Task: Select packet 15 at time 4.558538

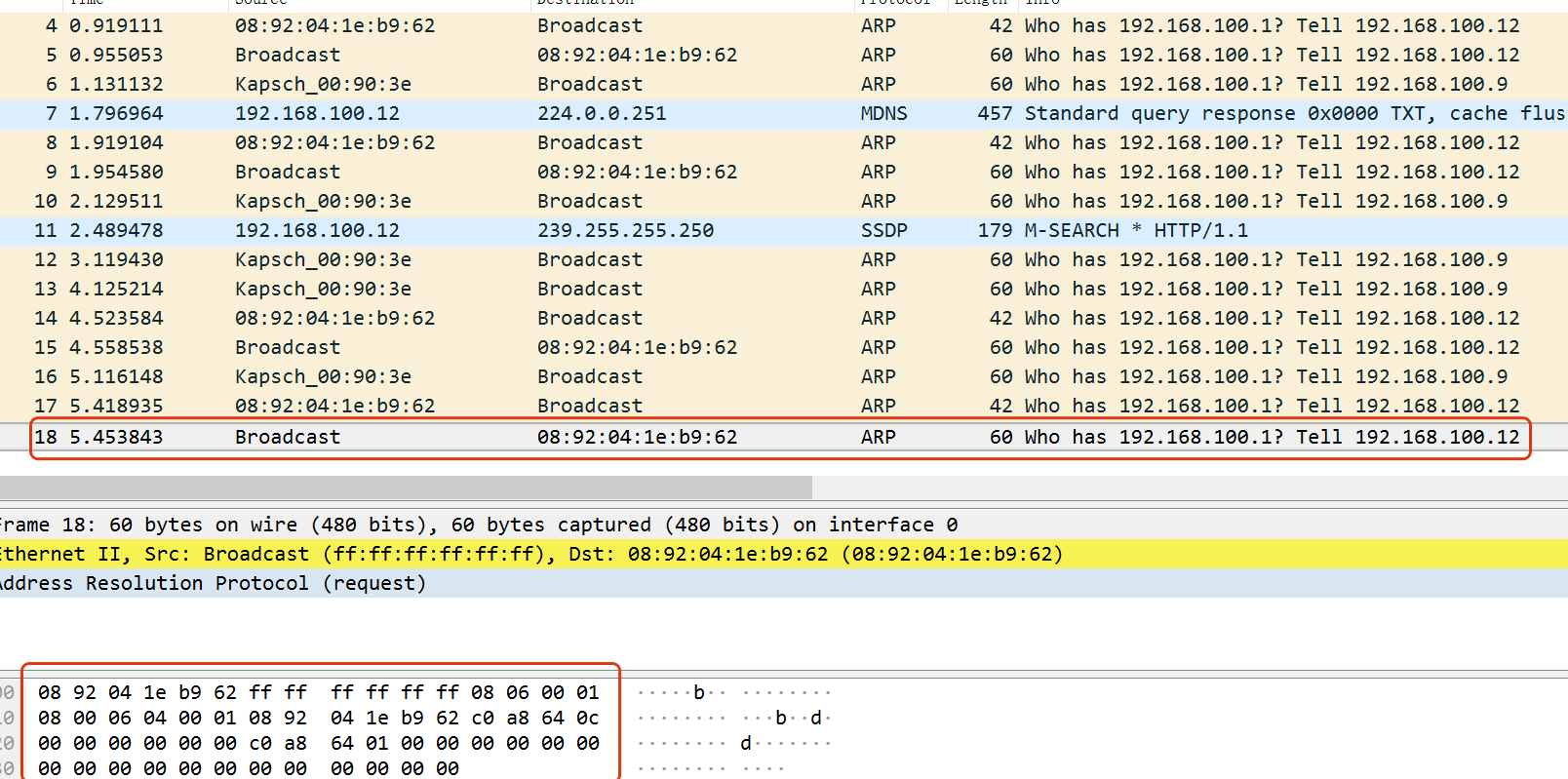Action: tap(784, 348)
